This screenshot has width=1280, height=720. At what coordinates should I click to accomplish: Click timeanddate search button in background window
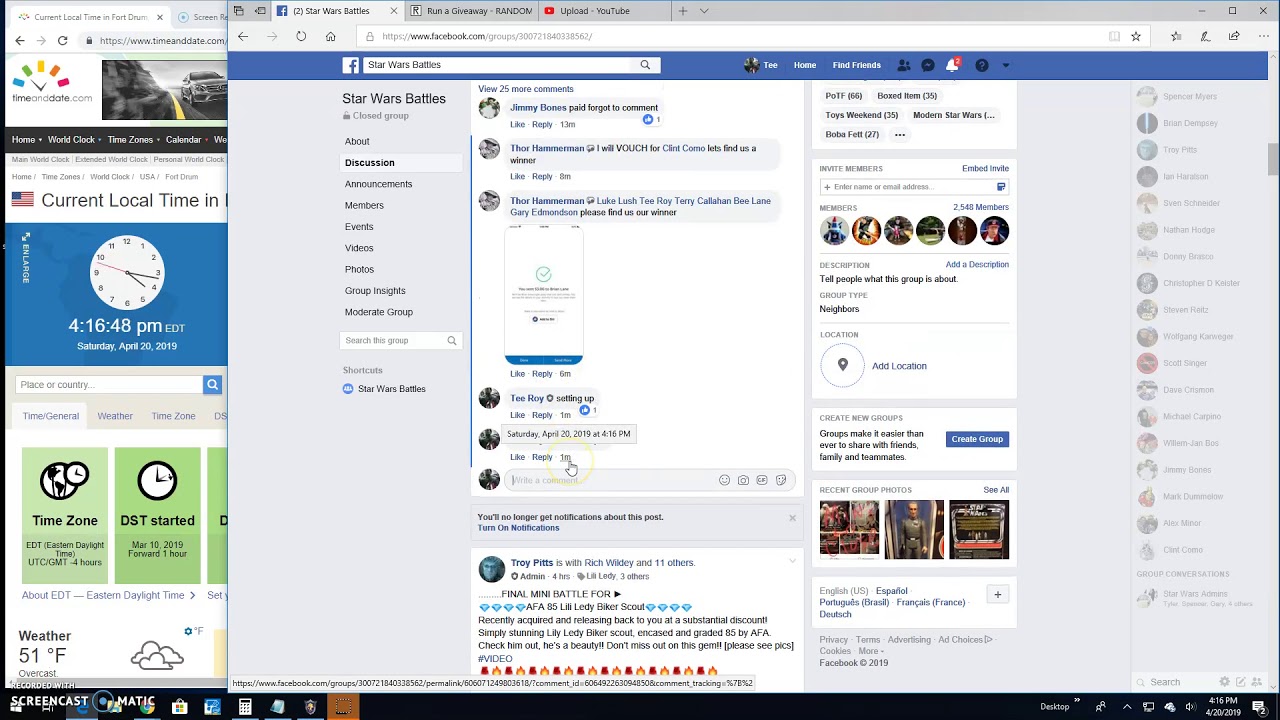pos(212,384)
